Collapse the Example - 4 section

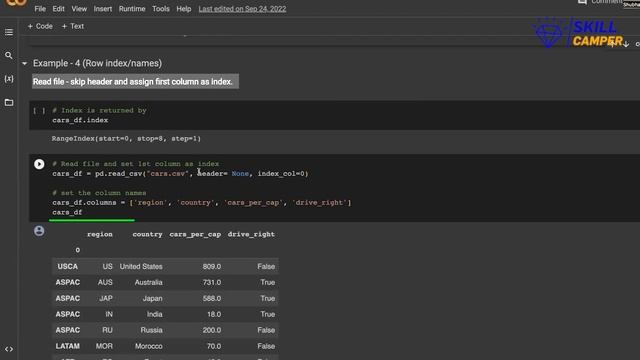[24, 64]
